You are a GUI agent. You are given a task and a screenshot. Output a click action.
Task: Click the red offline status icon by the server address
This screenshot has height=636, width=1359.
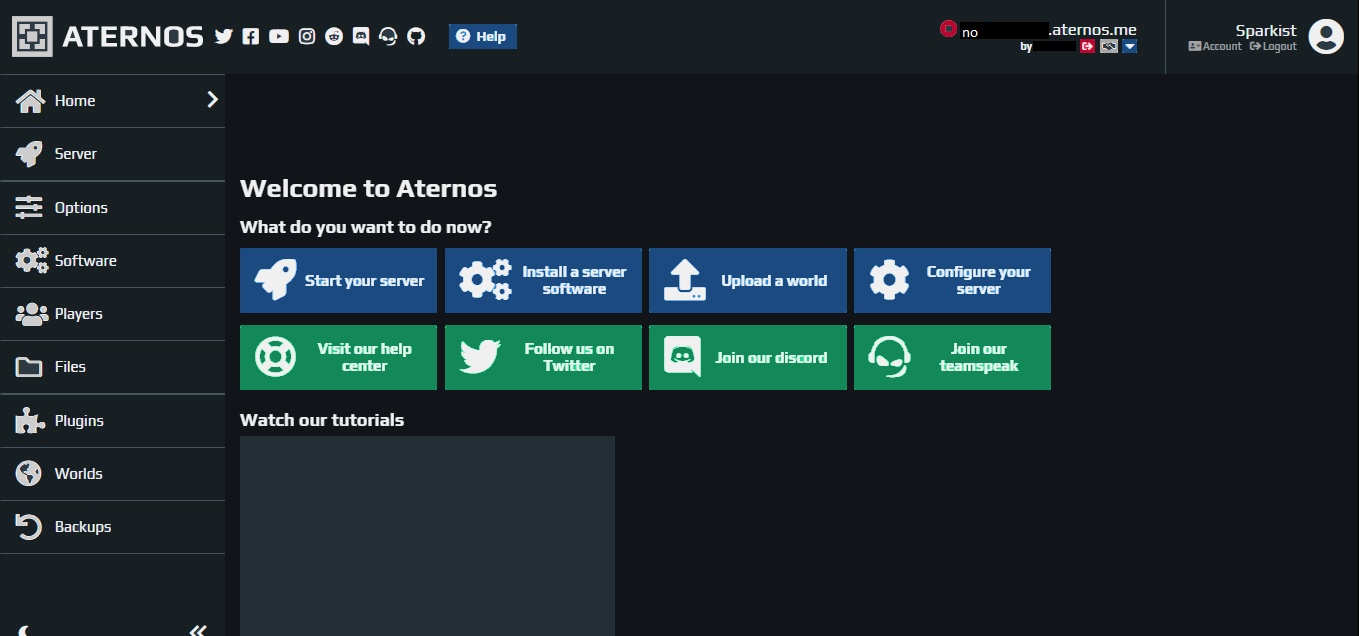tap(948, 29)
